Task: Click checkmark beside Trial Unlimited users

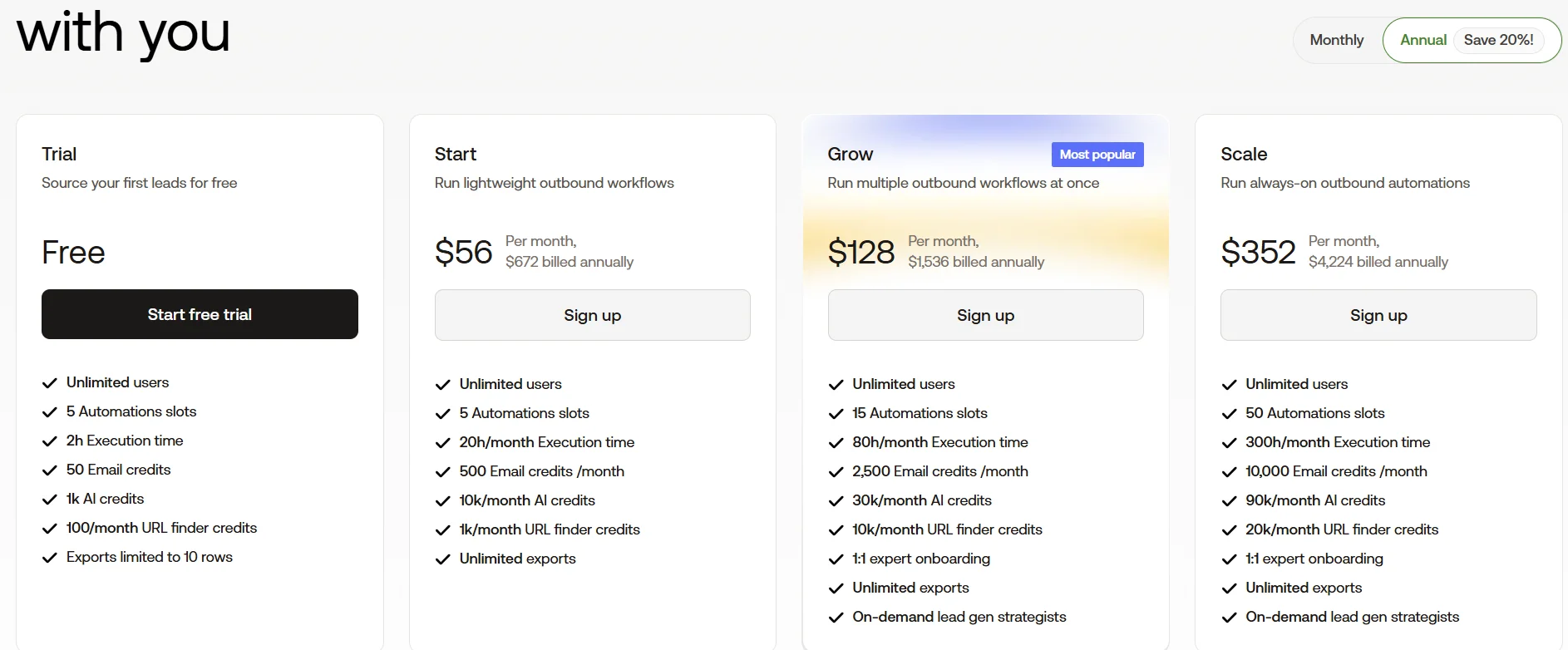Action: pos(50,383)
